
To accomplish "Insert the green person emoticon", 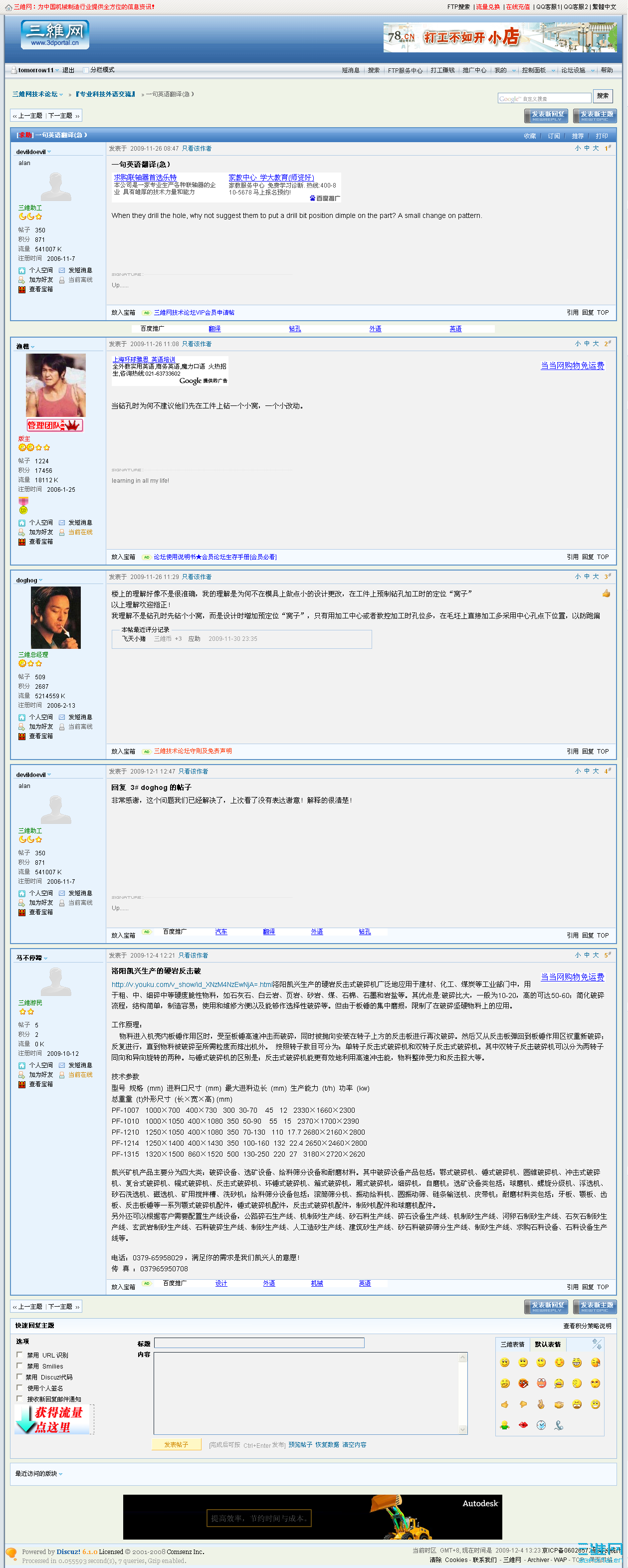I will tap(504, 1425).
